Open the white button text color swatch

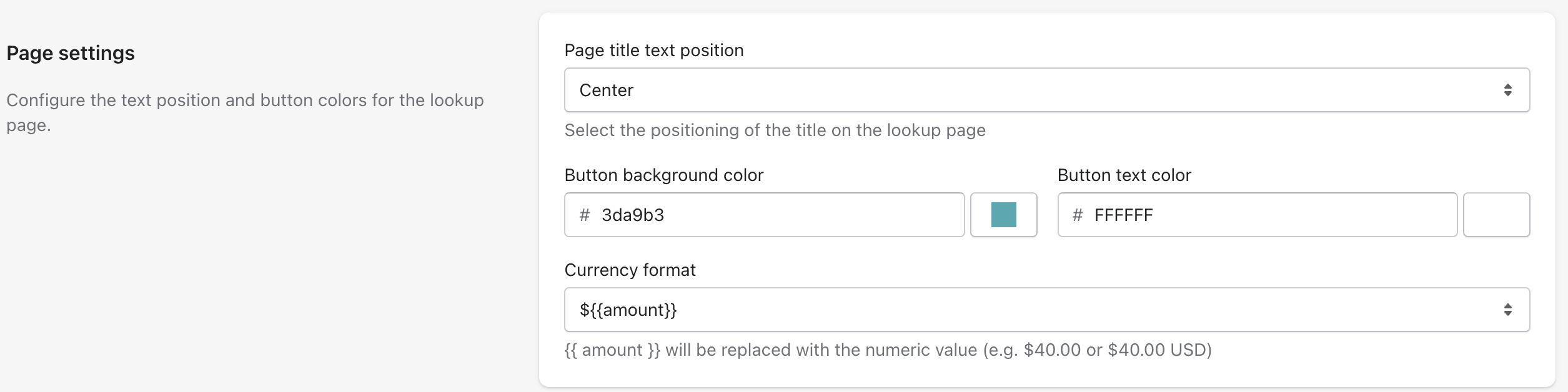[1496, 215]
